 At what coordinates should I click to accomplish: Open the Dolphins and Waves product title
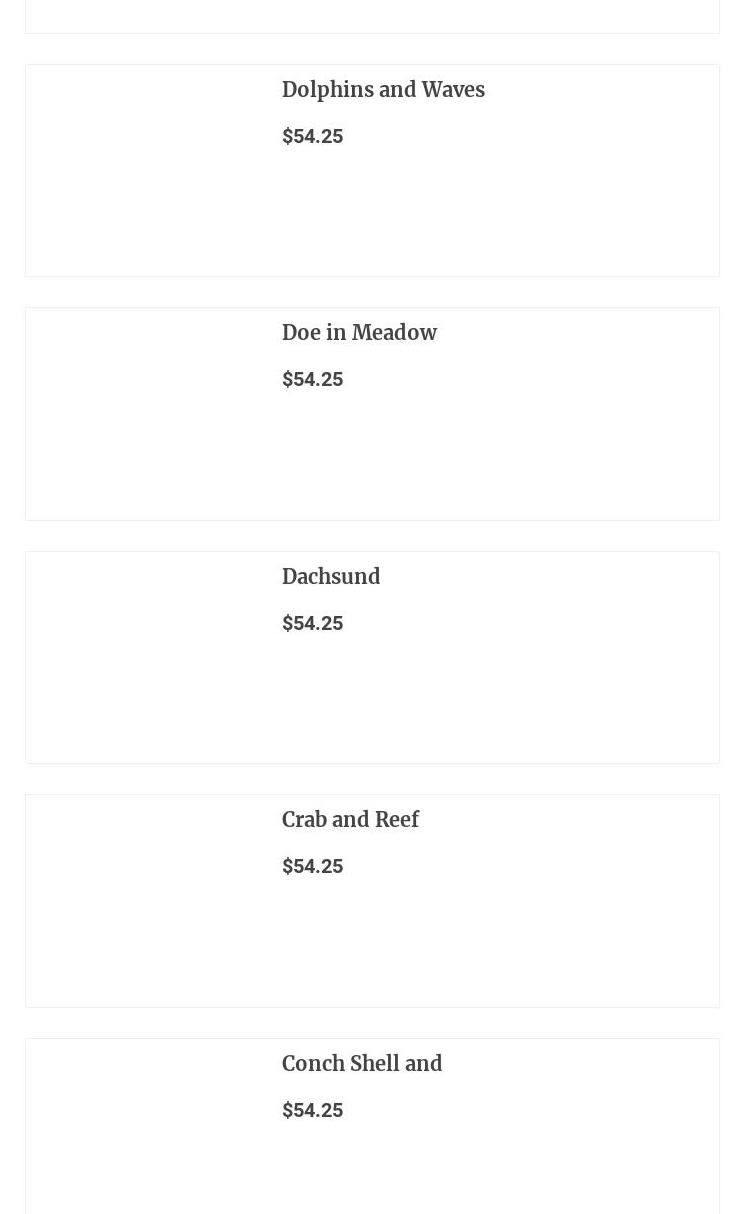click(383, 90)
